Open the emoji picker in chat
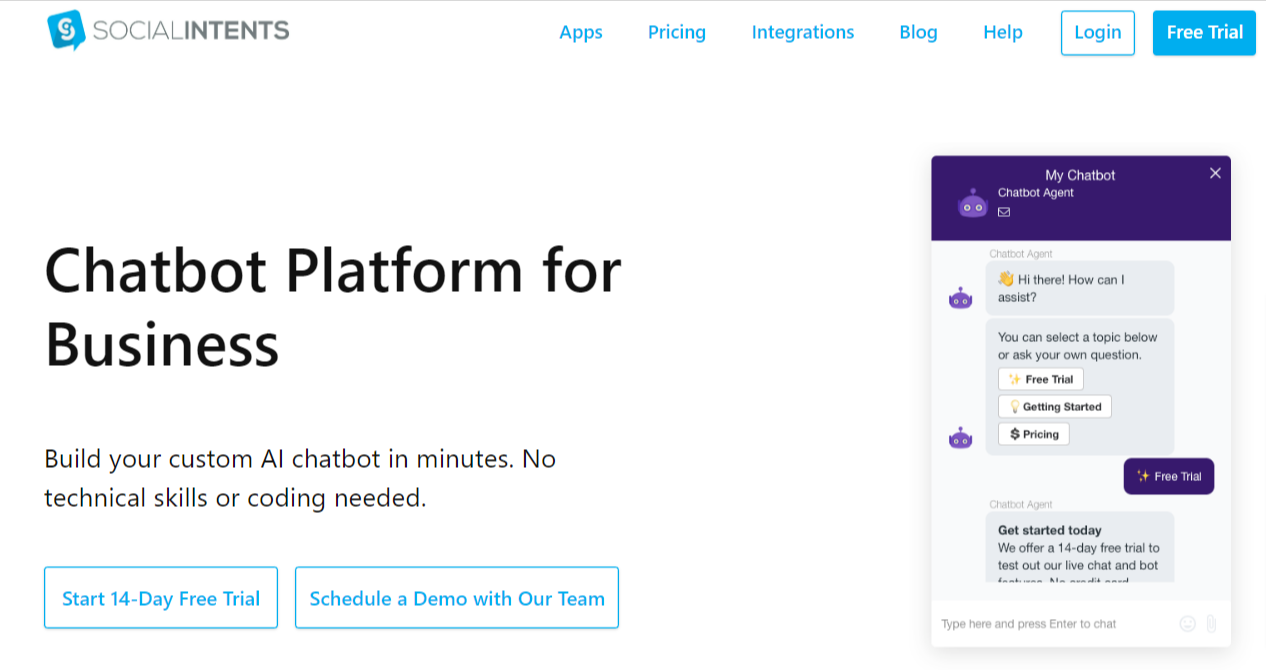 (x=1187, y=624)
